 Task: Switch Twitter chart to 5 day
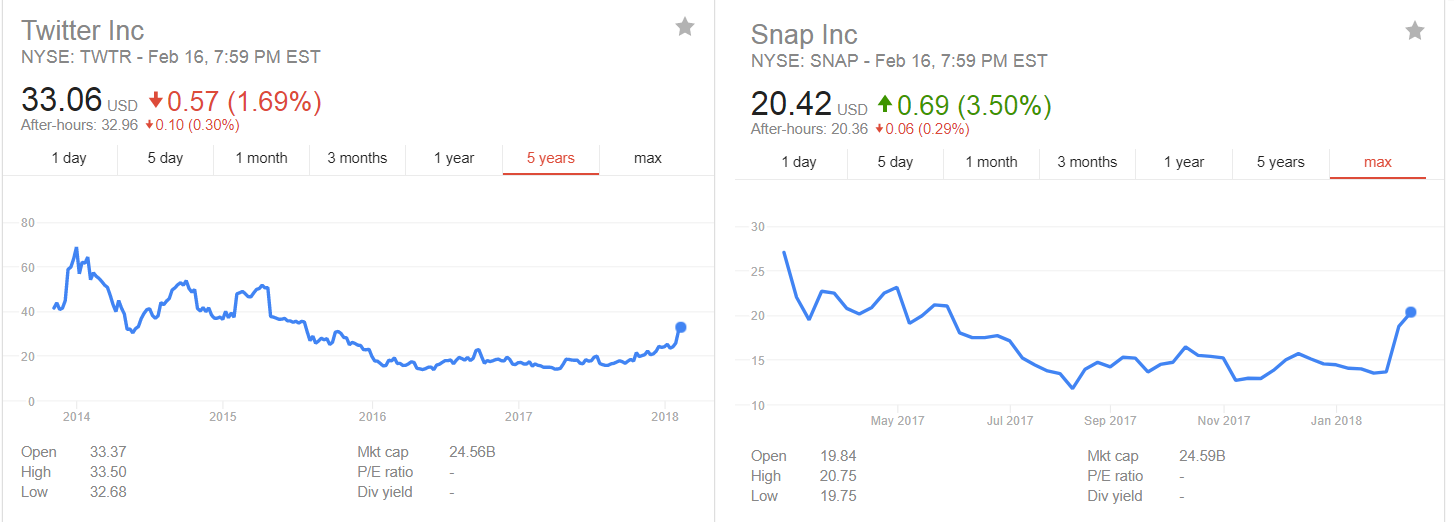coord(165,158)
